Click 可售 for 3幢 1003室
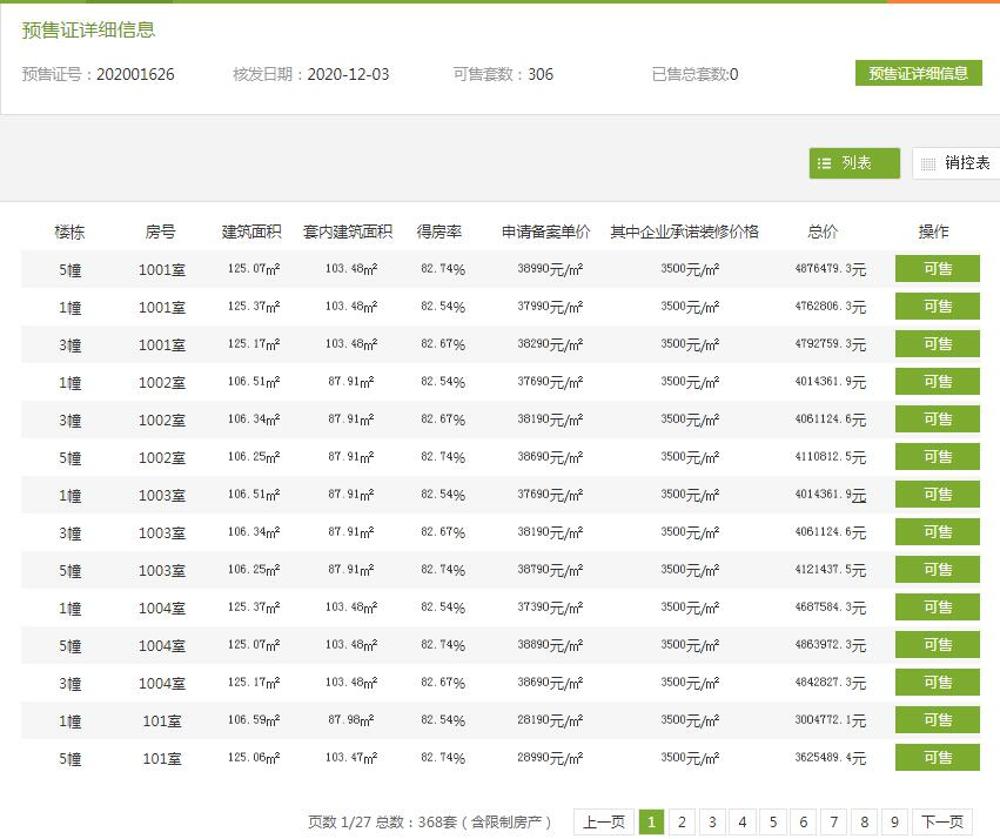This screenshot has width=1000, height=839. (x=937, y=532)
